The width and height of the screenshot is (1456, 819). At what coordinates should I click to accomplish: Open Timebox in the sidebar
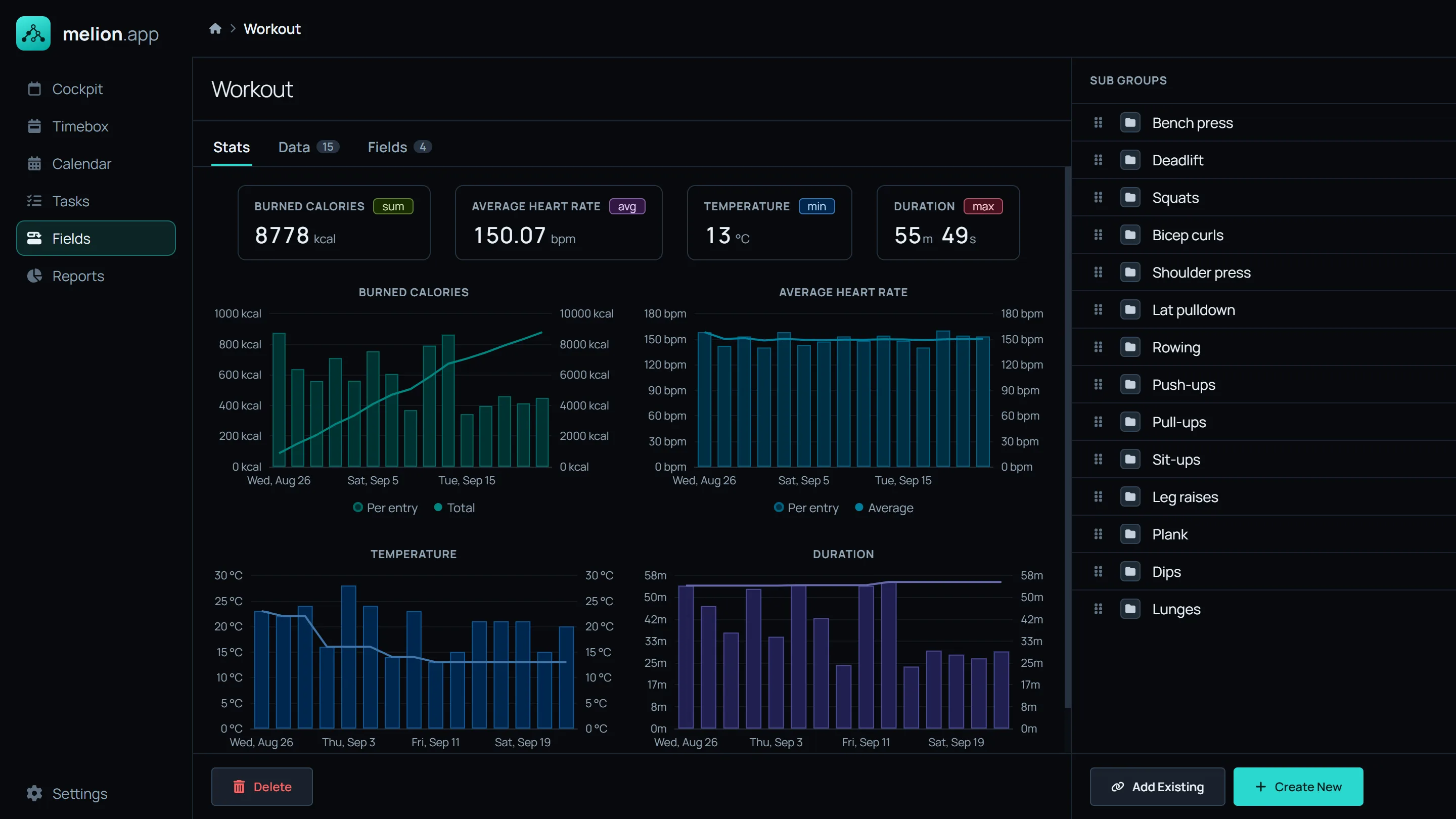pyautogui.click(x=96, y=126)
